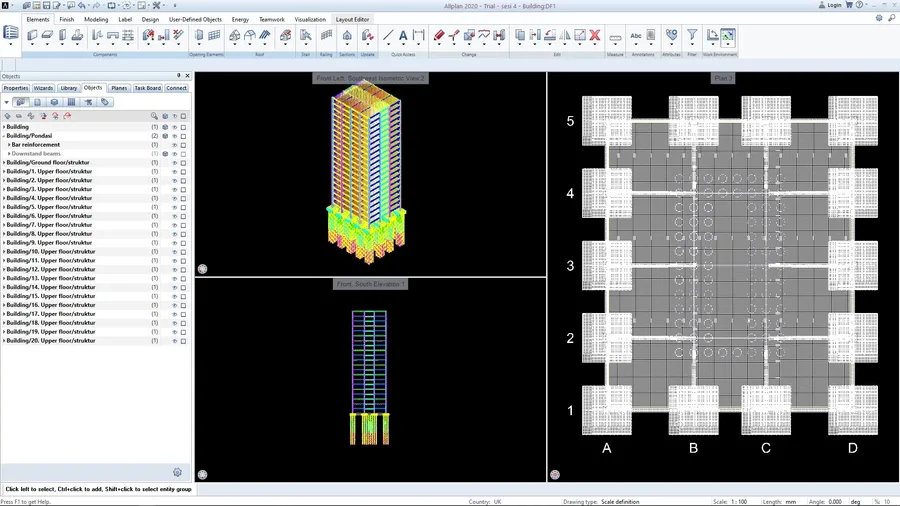Open the Visualization ribbon tab
The image size is (900, 506).
tap(310, 19)
